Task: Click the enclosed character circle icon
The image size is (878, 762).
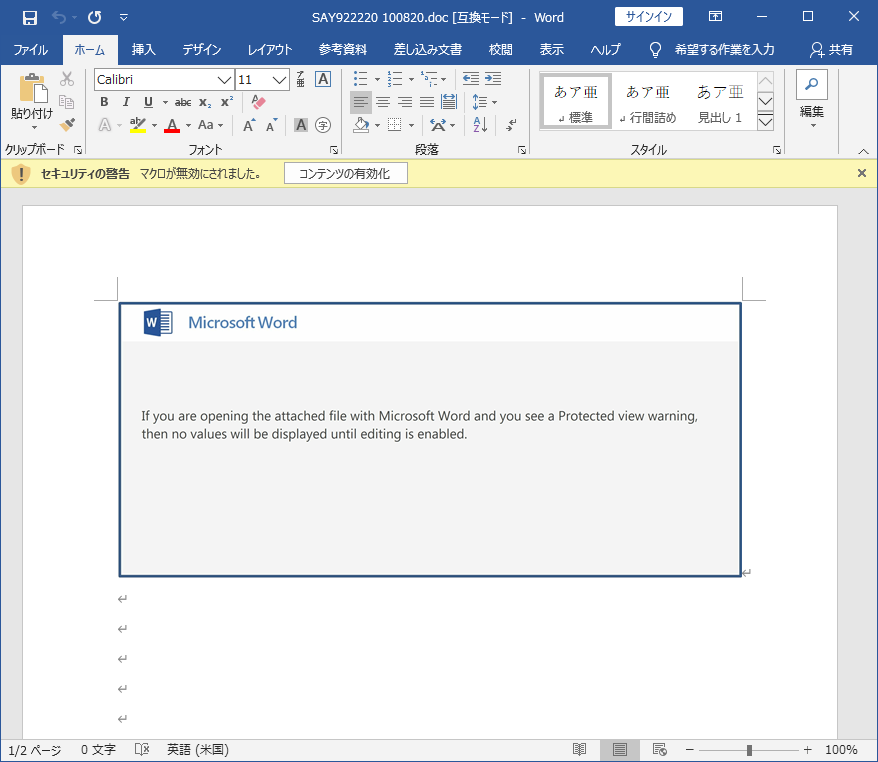Action: click(x=323, y=125)
